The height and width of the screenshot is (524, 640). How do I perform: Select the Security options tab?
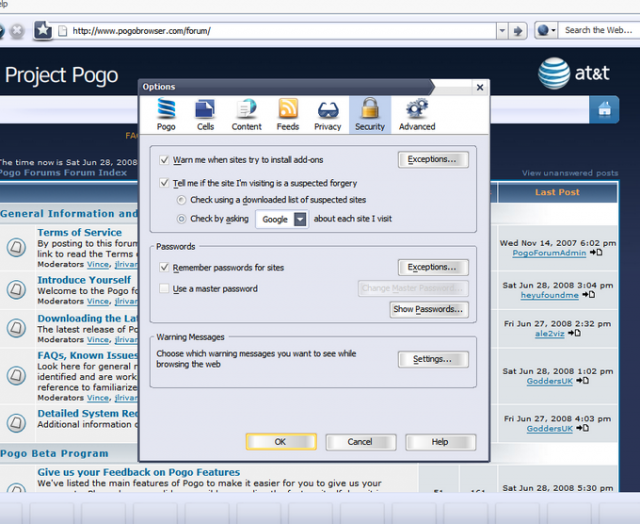370,115
